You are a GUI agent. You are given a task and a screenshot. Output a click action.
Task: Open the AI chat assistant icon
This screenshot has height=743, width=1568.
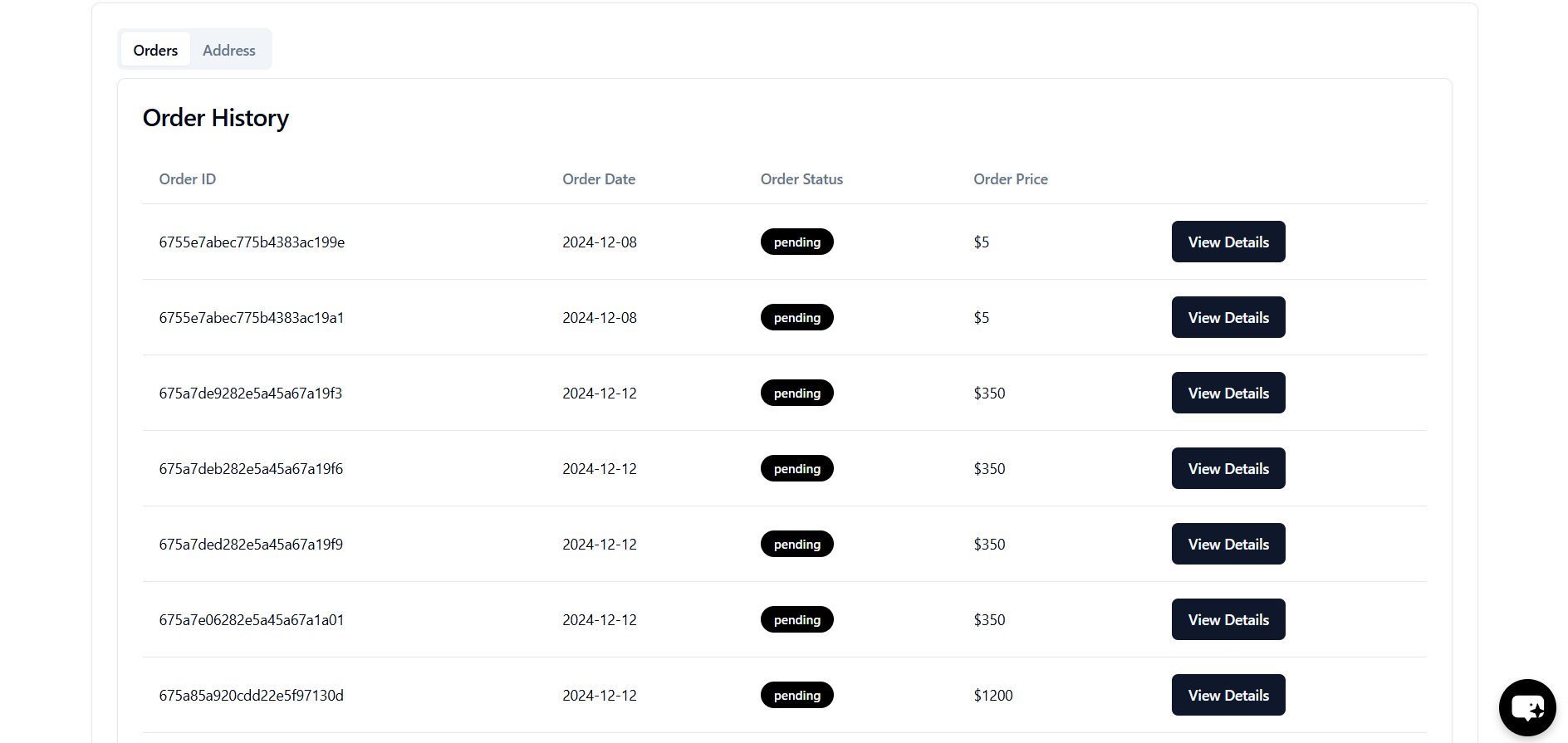click(x=1526, y=707)
